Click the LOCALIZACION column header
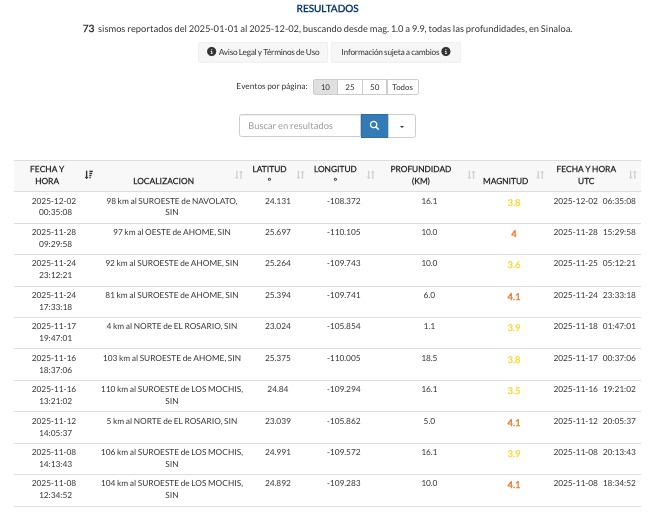Screen dimensions: 671x512 163,181
